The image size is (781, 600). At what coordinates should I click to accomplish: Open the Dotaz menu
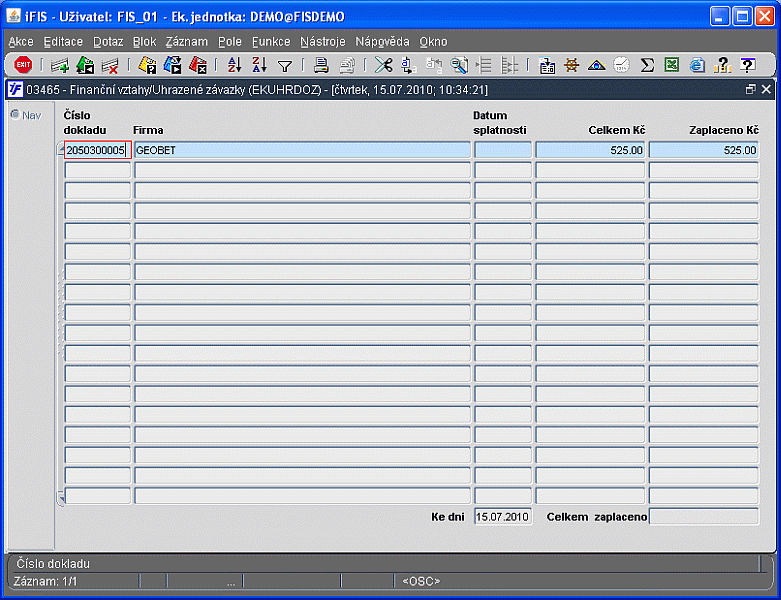pyautogui.click(x=108, y=42)
